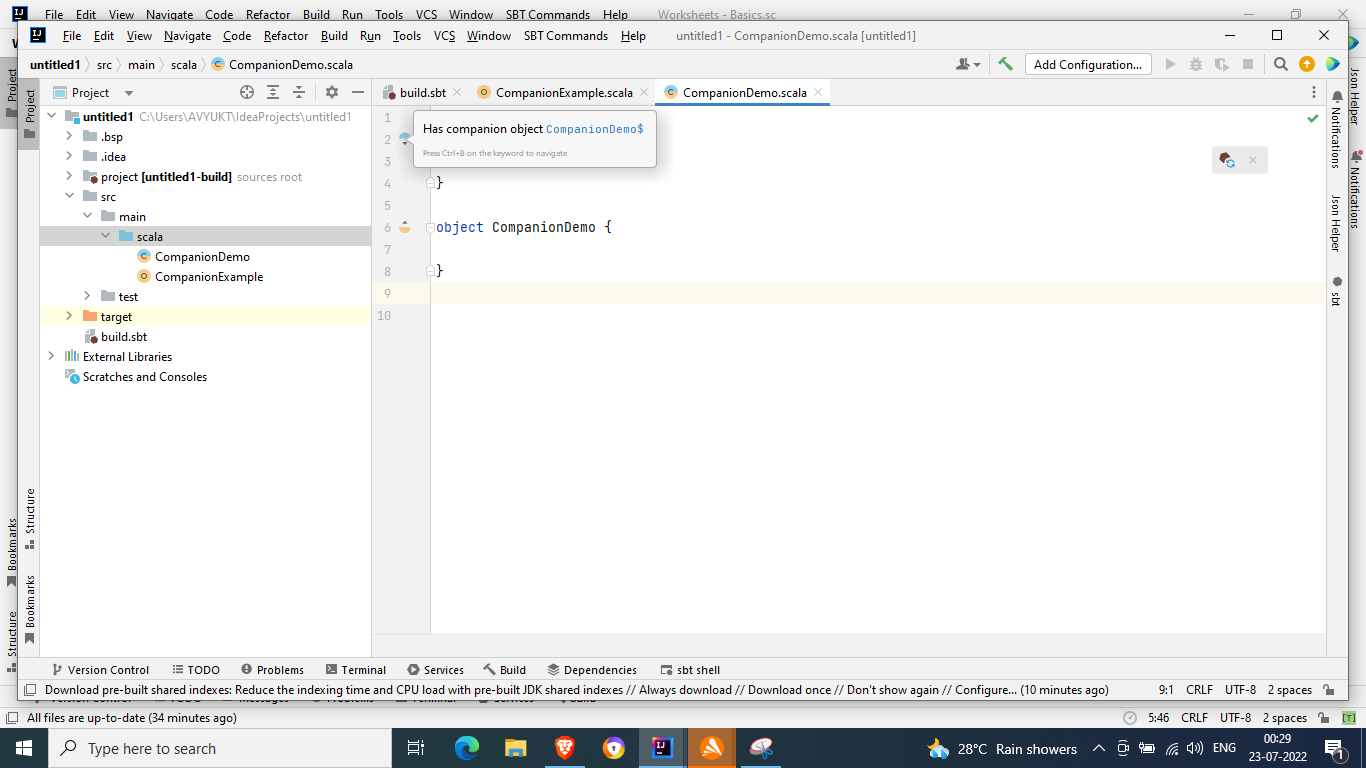This screenshot has width=1366, height=768.
Task: Click the IDE update notification orange arrow icon
Action: (x=1307, y=63)
